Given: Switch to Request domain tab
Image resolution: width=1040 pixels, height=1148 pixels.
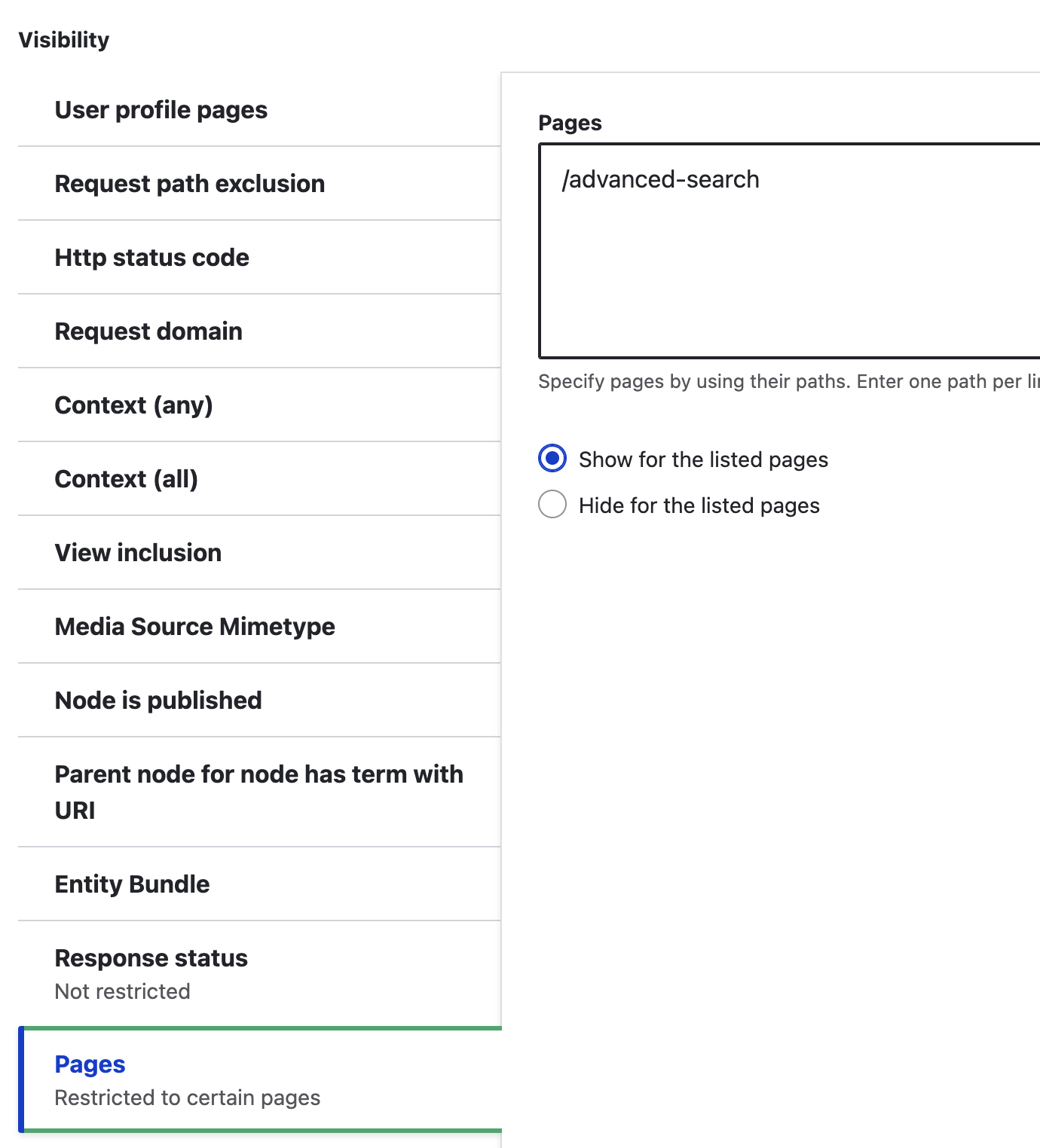Looking at the screenshot, I should click(x=259, y=331).
